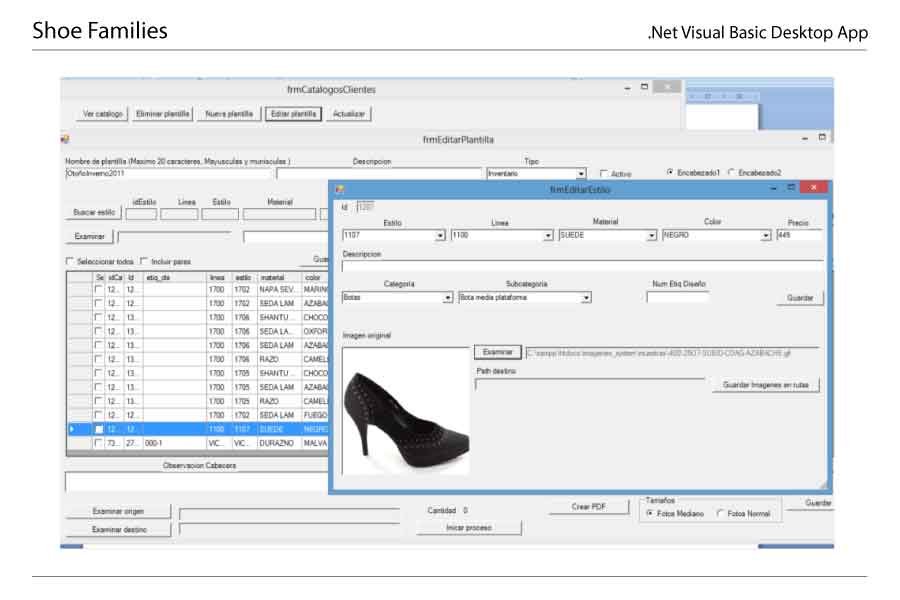Expand the Material combo box showing SUEDE
This screenshot has height=600, width=900.
[x=652, y=236]
